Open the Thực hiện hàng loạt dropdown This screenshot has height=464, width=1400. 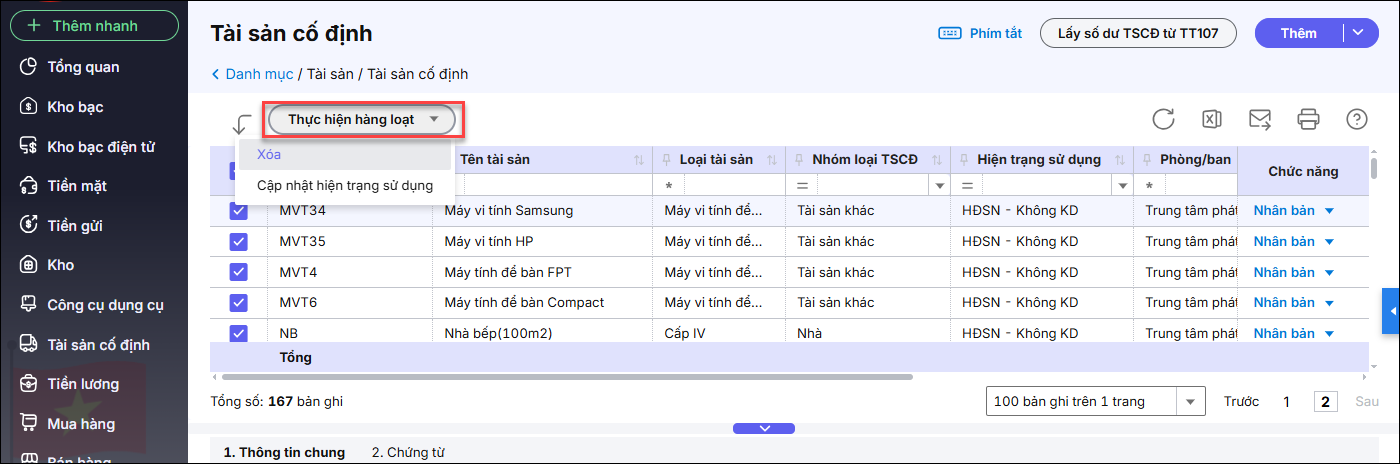[x=362, y=120]
